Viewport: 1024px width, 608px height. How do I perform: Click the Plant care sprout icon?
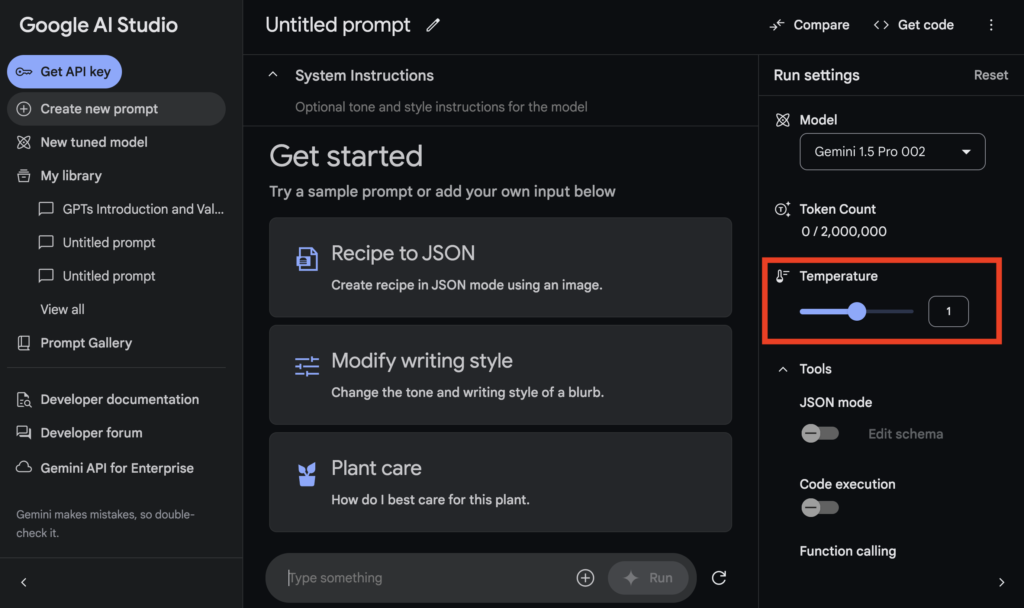307,474
